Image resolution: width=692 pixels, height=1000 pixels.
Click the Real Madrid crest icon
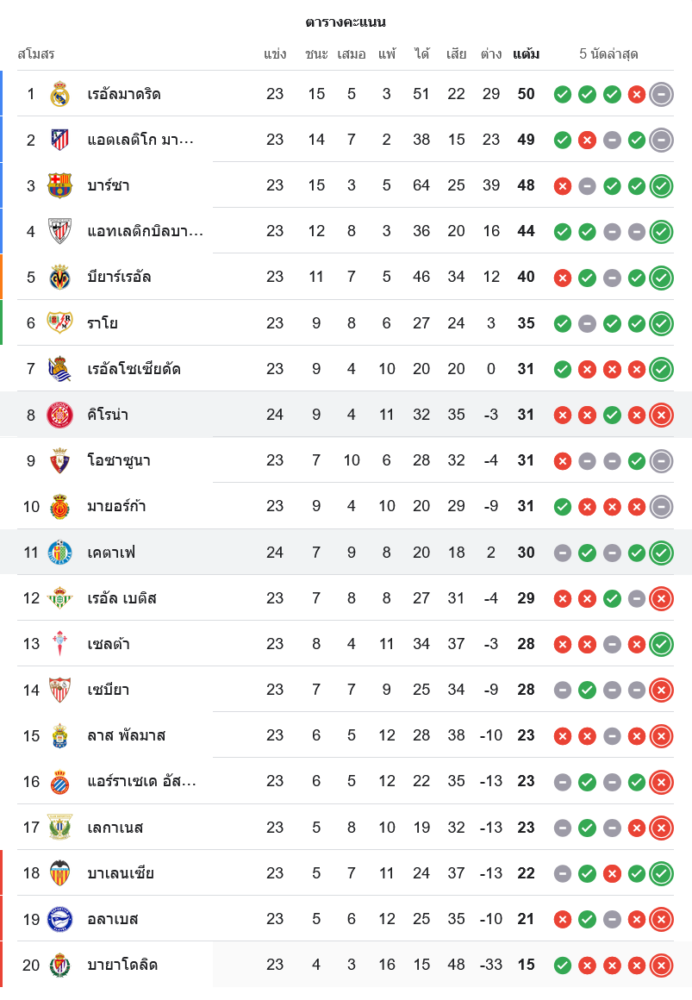60,94
